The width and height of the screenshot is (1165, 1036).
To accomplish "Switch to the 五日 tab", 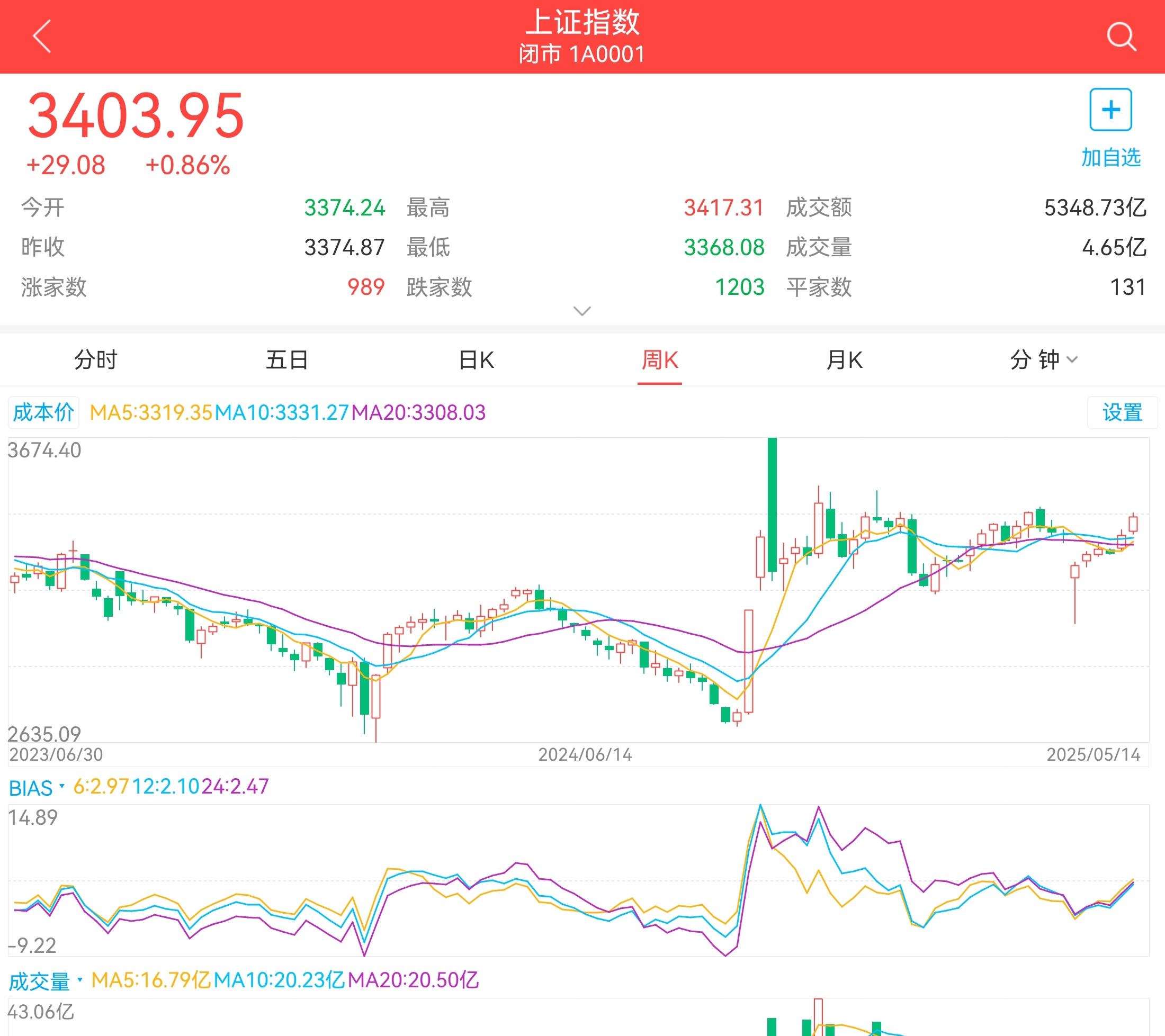I will tap(286, 359).
